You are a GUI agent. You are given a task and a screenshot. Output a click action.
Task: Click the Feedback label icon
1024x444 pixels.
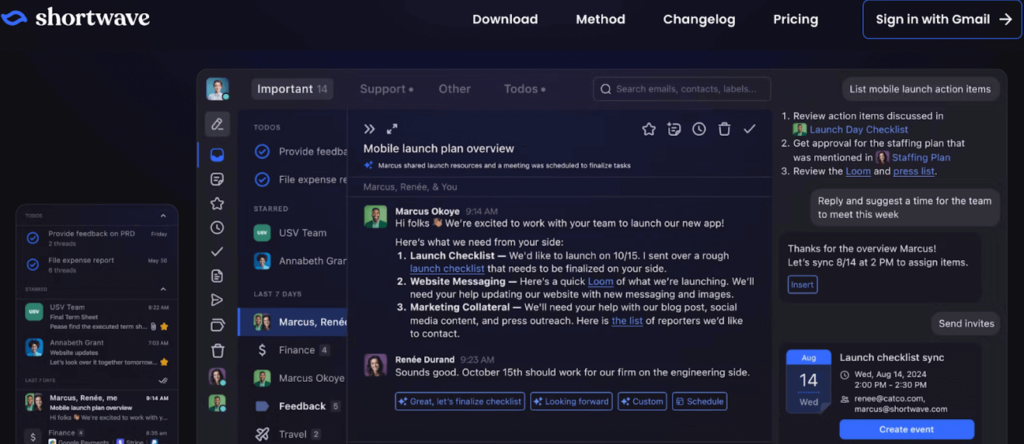point(262,406)
